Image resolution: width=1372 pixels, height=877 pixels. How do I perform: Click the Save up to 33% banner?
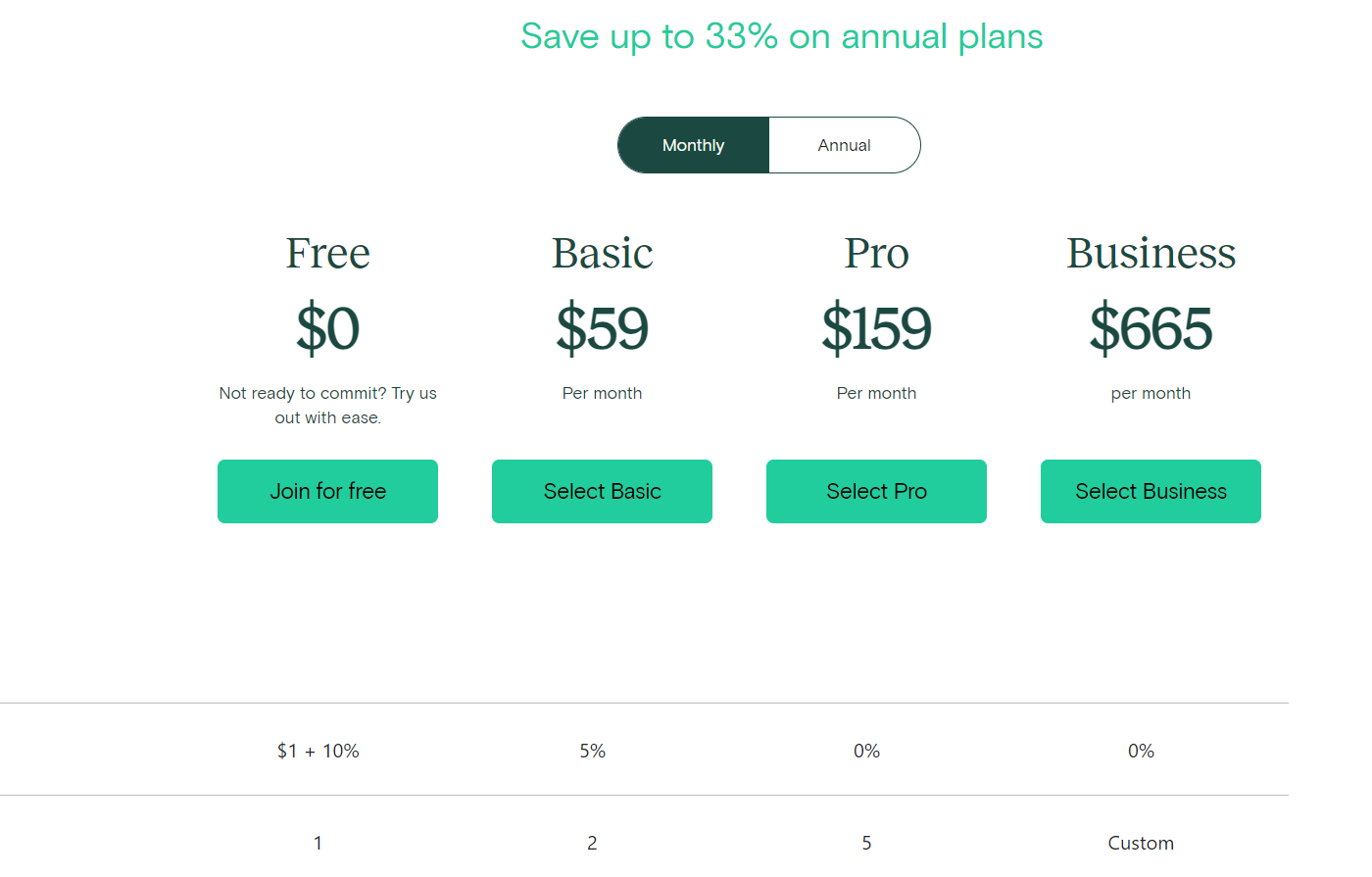[x=782, y=36]
